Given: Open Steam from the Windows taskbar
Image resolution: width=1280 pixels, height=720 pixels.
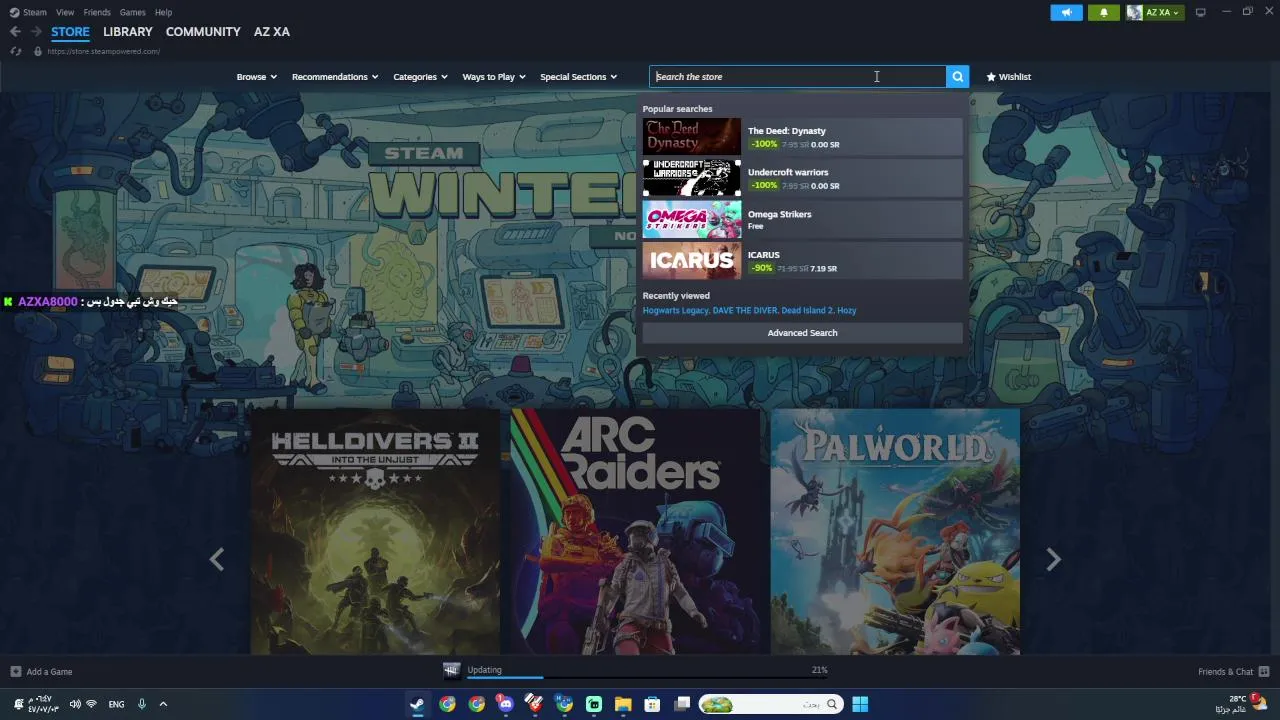Looking at the screenshot, I should pos(417,704).
